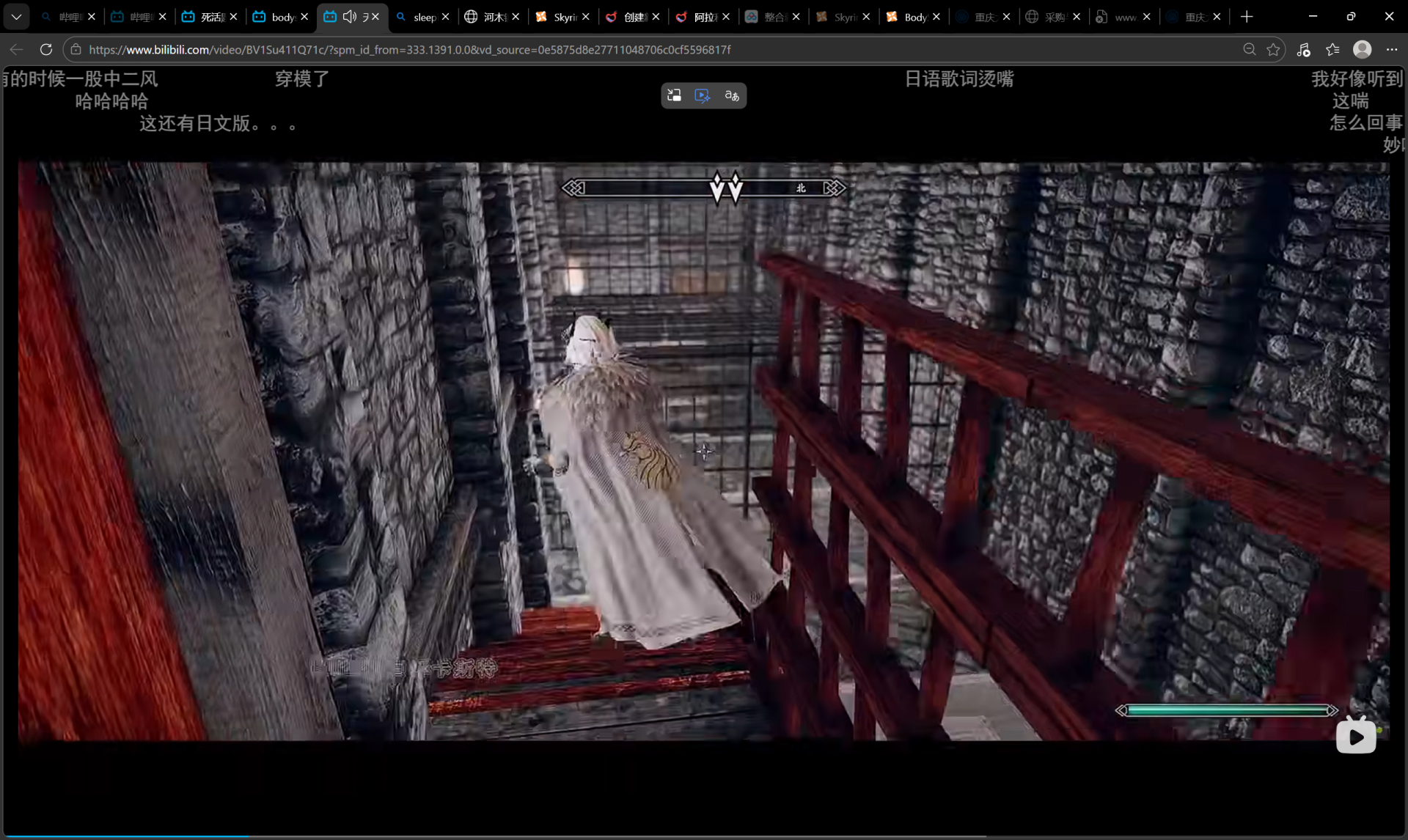The height and width of the screenshot is (840, 1408).
Task: Close the 创建 tab
Action: [656, 16]
